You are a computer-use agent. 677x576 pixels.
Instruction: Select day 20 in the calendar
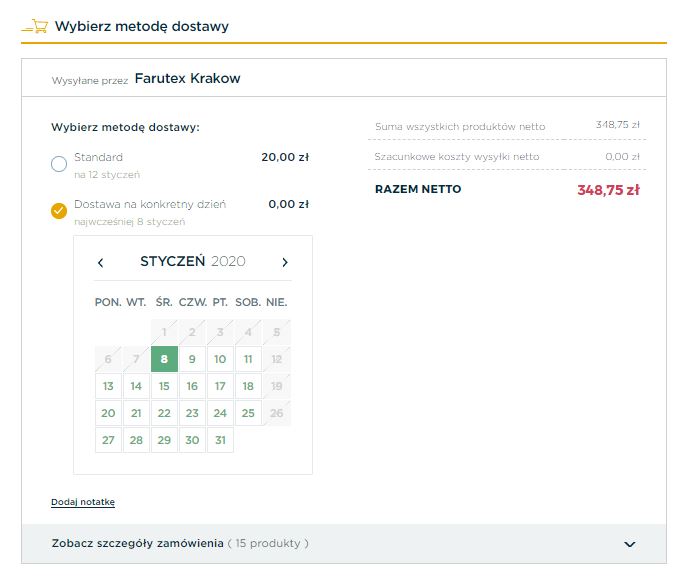point(108,413)
